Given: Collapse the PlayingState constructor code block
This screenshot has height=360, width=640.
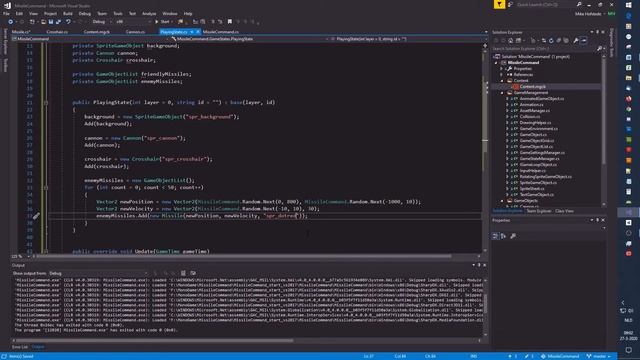Looking at the screenshot, I should click(46, 102).
